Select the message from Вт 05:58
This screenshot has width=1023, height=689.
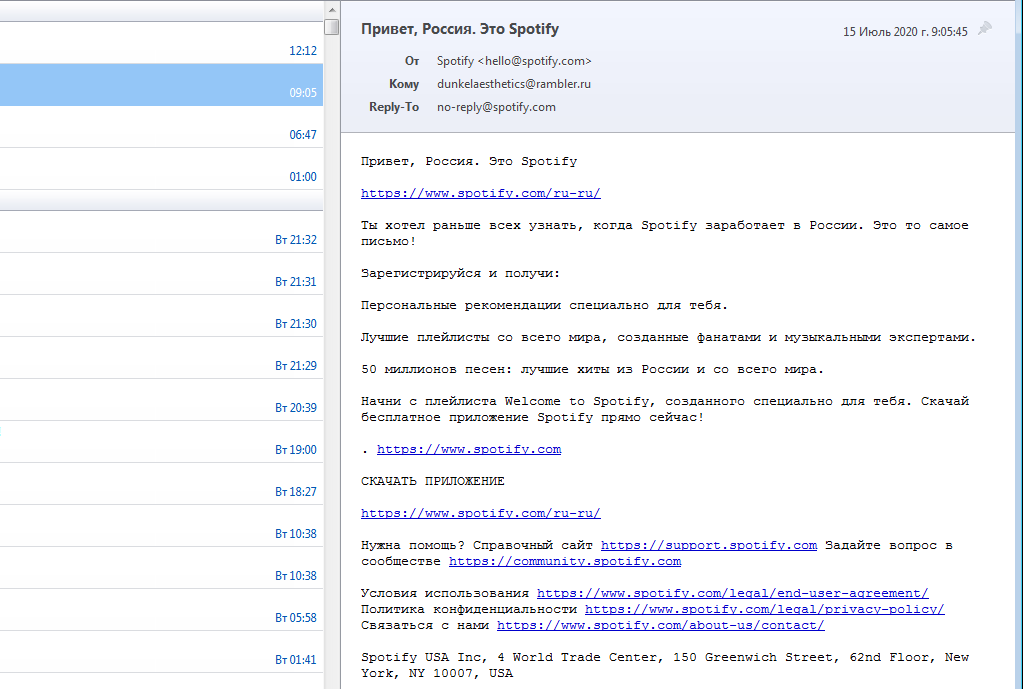[x=161, y=610]
